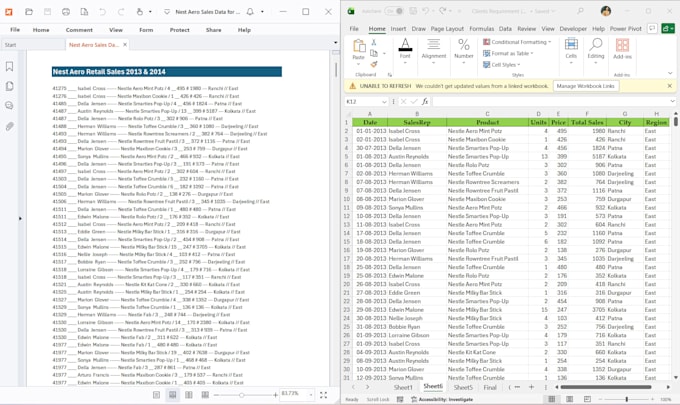Open the Page Layout tab in Excel

pyautogui.click(x=447, y=29)
